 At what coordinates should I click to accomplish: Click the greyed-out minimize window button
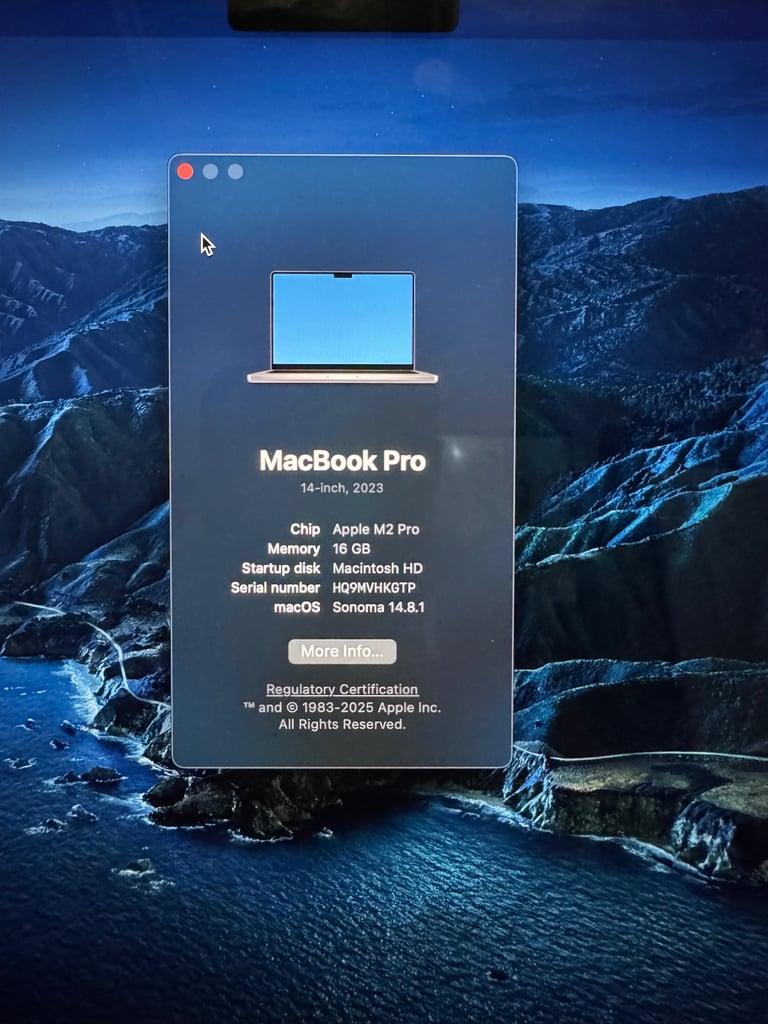coord(210,171)
